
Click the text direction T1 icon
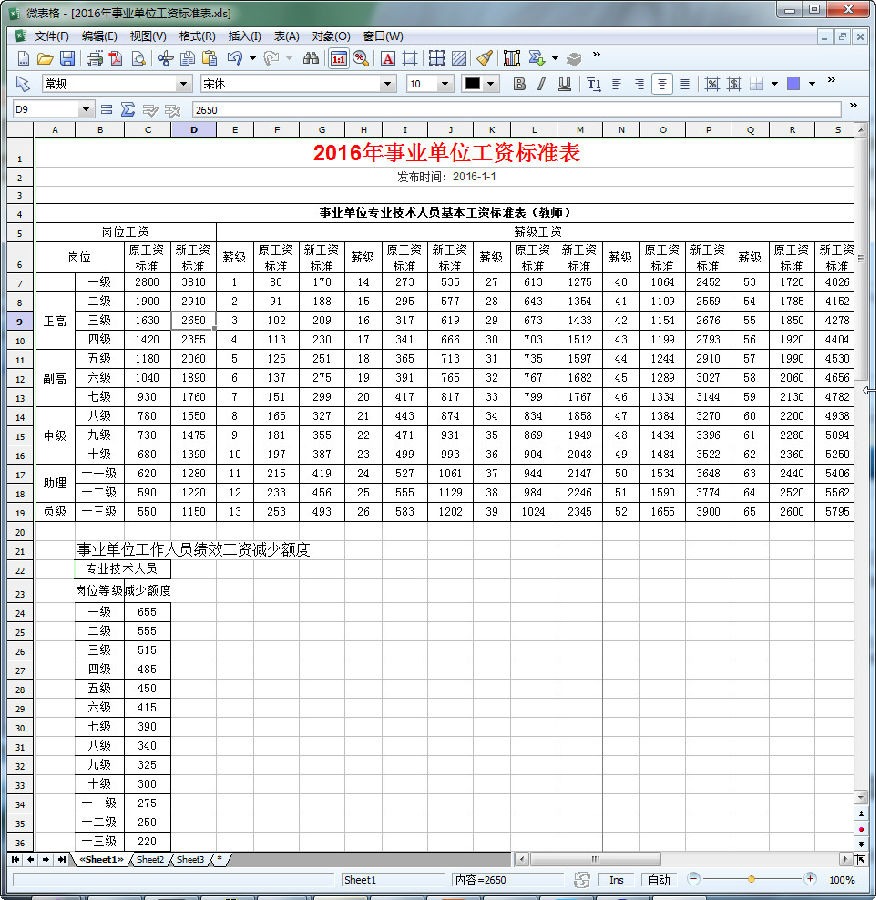coord(594,84)
